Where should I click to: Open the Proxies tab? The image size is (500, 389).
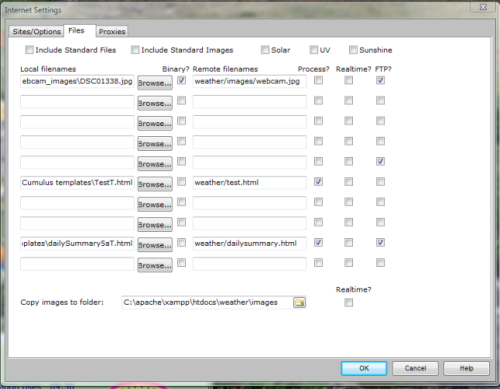[112, 31]
